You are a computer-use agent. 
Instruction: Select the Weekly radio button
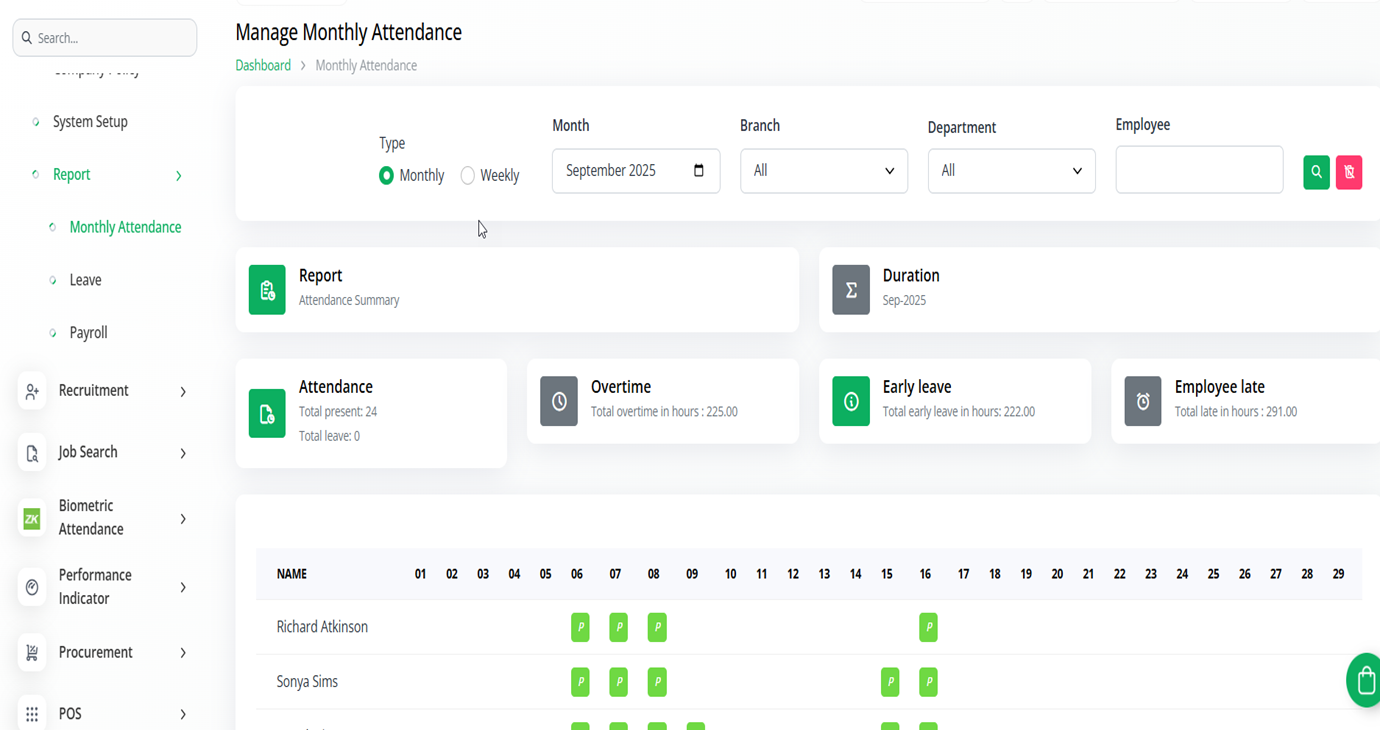(467, 176)
